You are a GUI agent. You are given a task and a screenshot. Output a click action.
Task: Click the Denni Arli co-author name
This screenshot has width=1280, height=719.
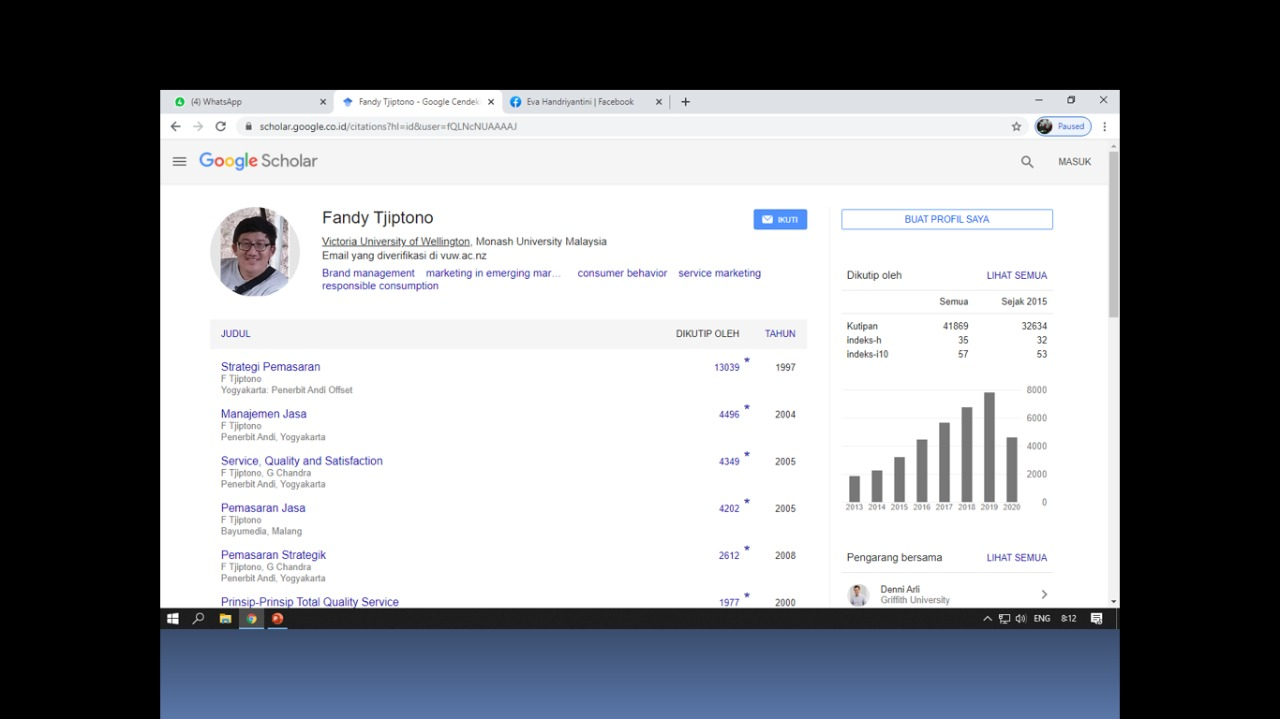click(900, 590)
